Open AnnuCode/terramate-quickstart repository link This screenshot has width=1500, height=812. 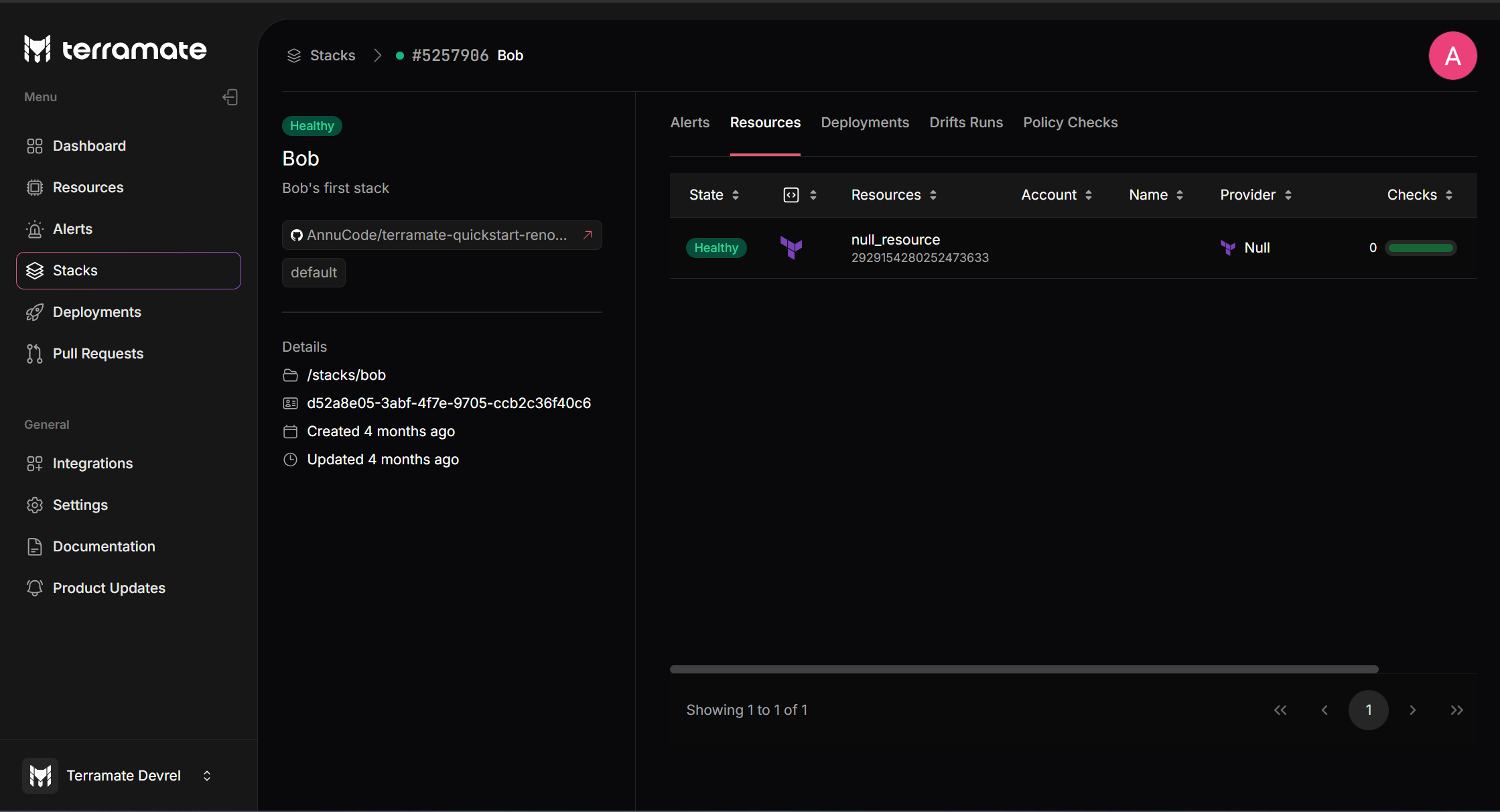point(436,235)
